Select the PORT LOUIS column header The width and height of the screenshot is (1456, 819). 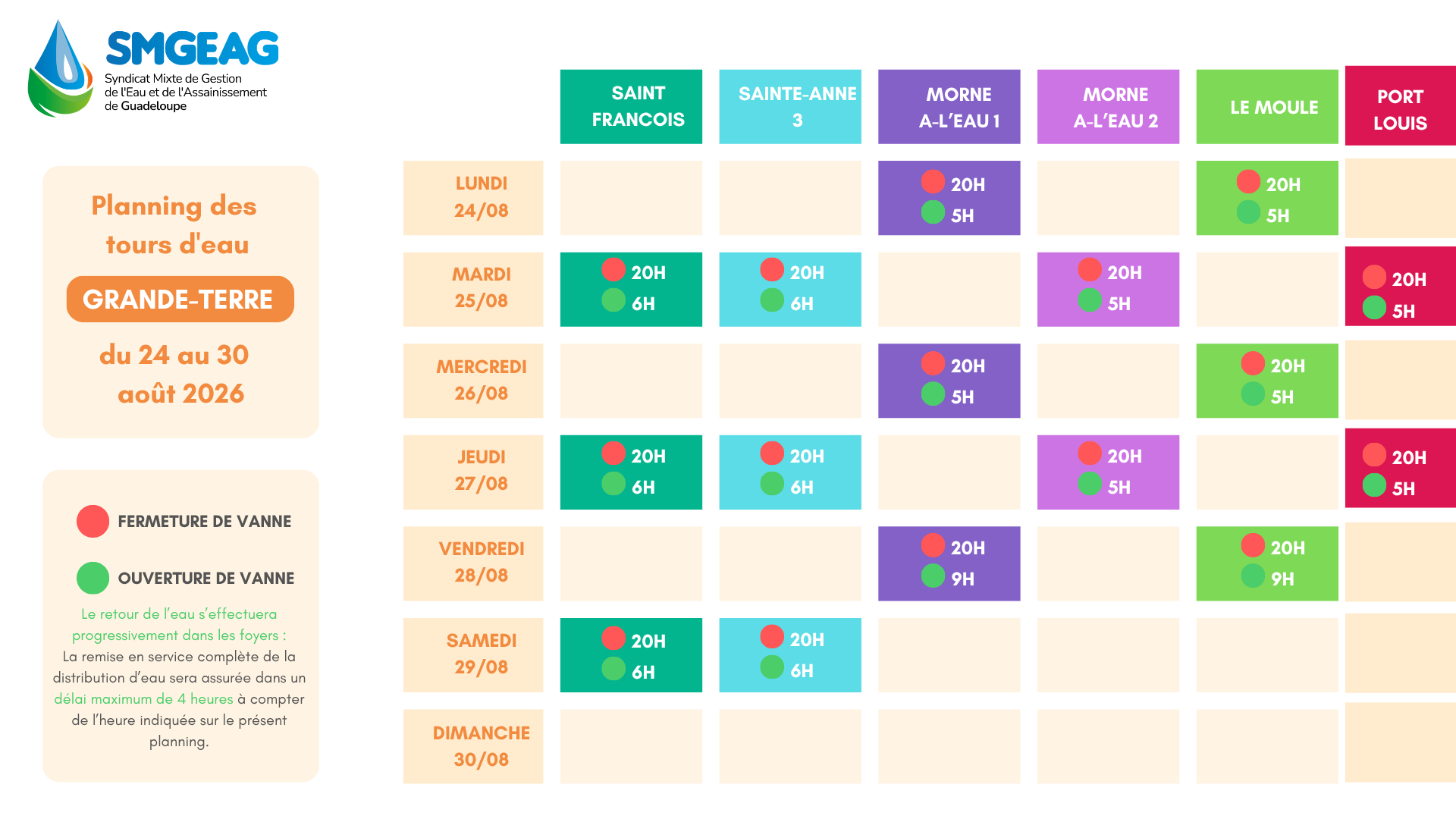[1401, 105]
